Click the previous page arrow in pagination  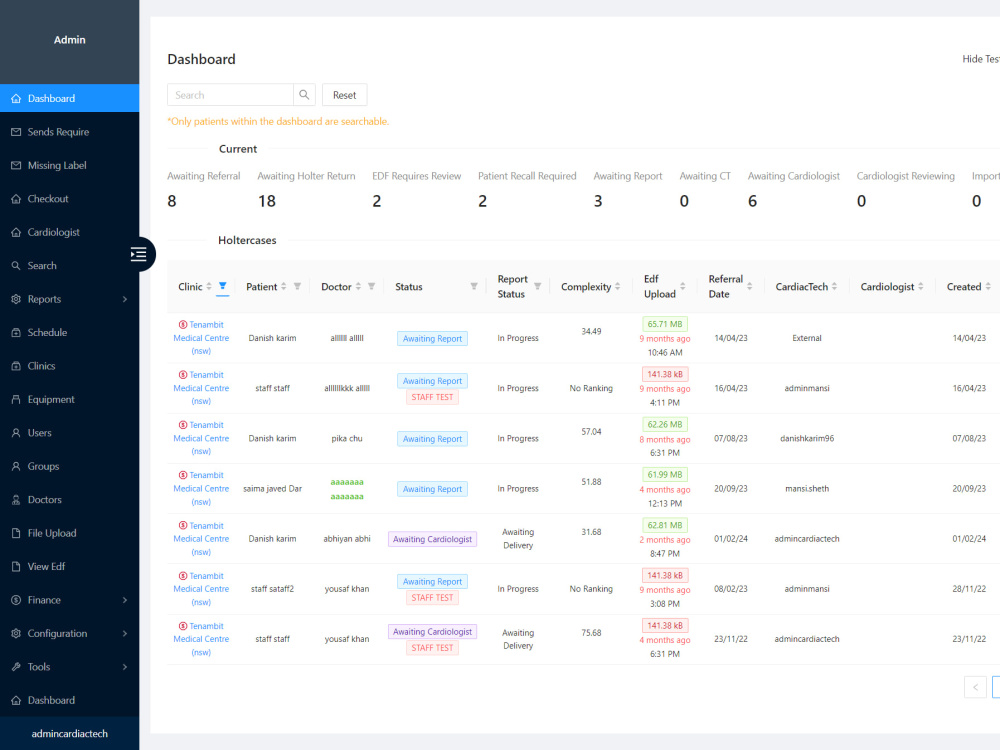(x=975, y=687)
